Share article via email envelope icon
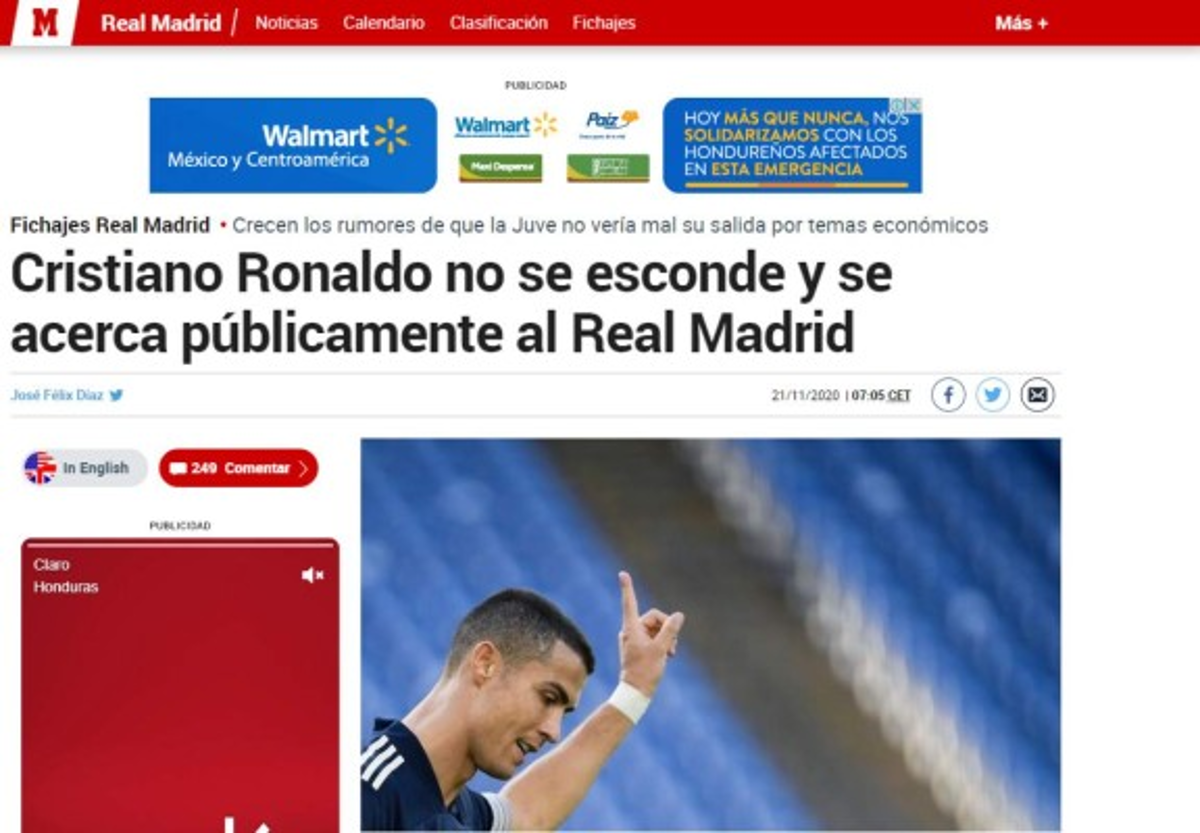 1038,395
